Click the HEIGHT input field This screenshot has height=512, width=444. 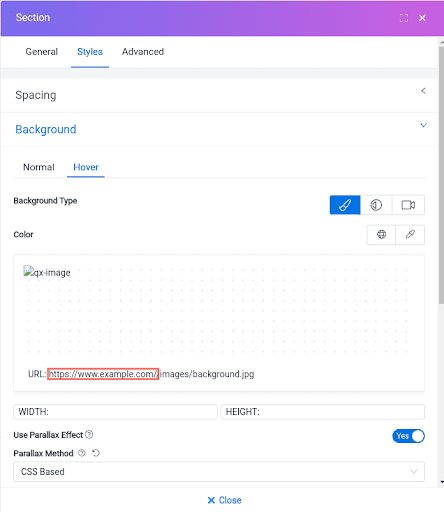(323, 412)
